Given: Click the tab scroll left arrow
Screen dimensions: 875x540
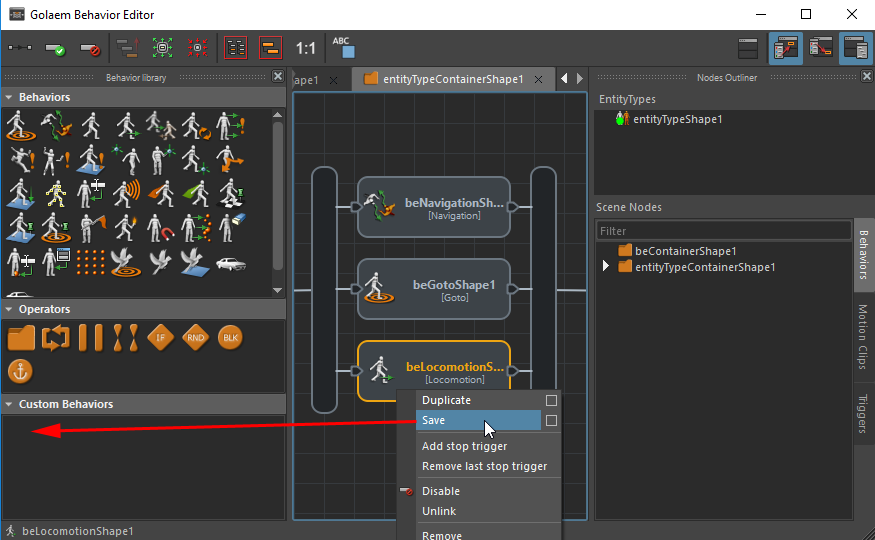Looking at the screenshot, I should coord(564,79).
